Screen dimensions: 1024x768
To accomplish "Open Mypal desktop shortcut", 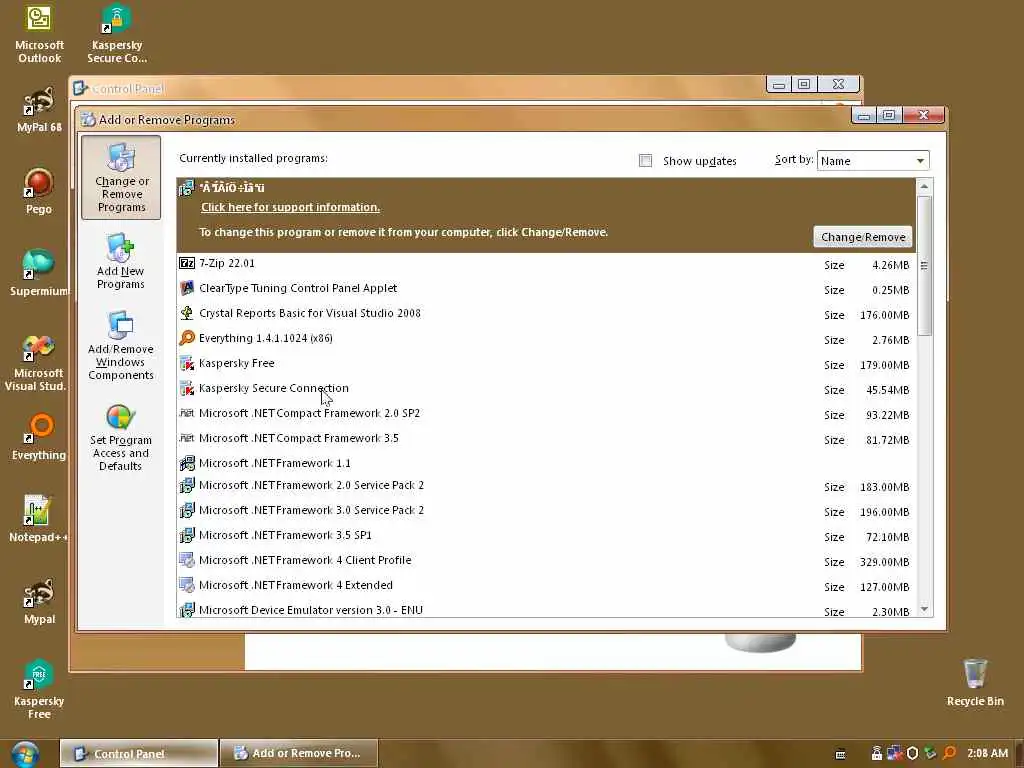I will (39, 601).
